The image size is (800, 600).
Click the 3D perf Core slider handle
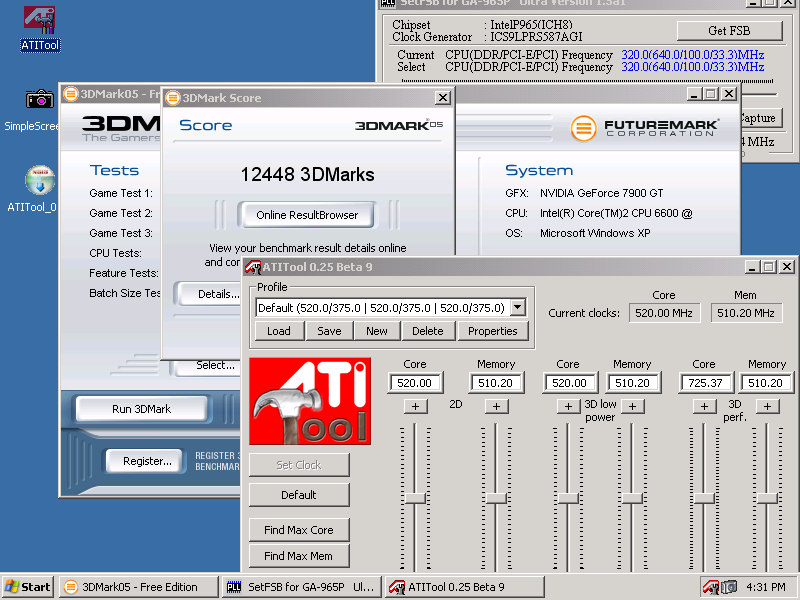[x=705, y=498]
